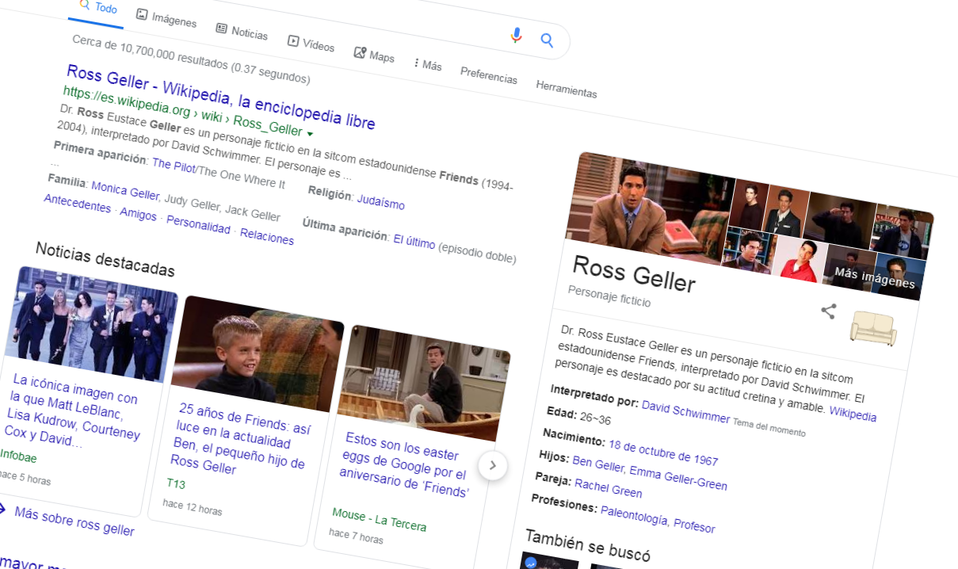
Task: Open Preferencias settings
Action: [489, 75]
